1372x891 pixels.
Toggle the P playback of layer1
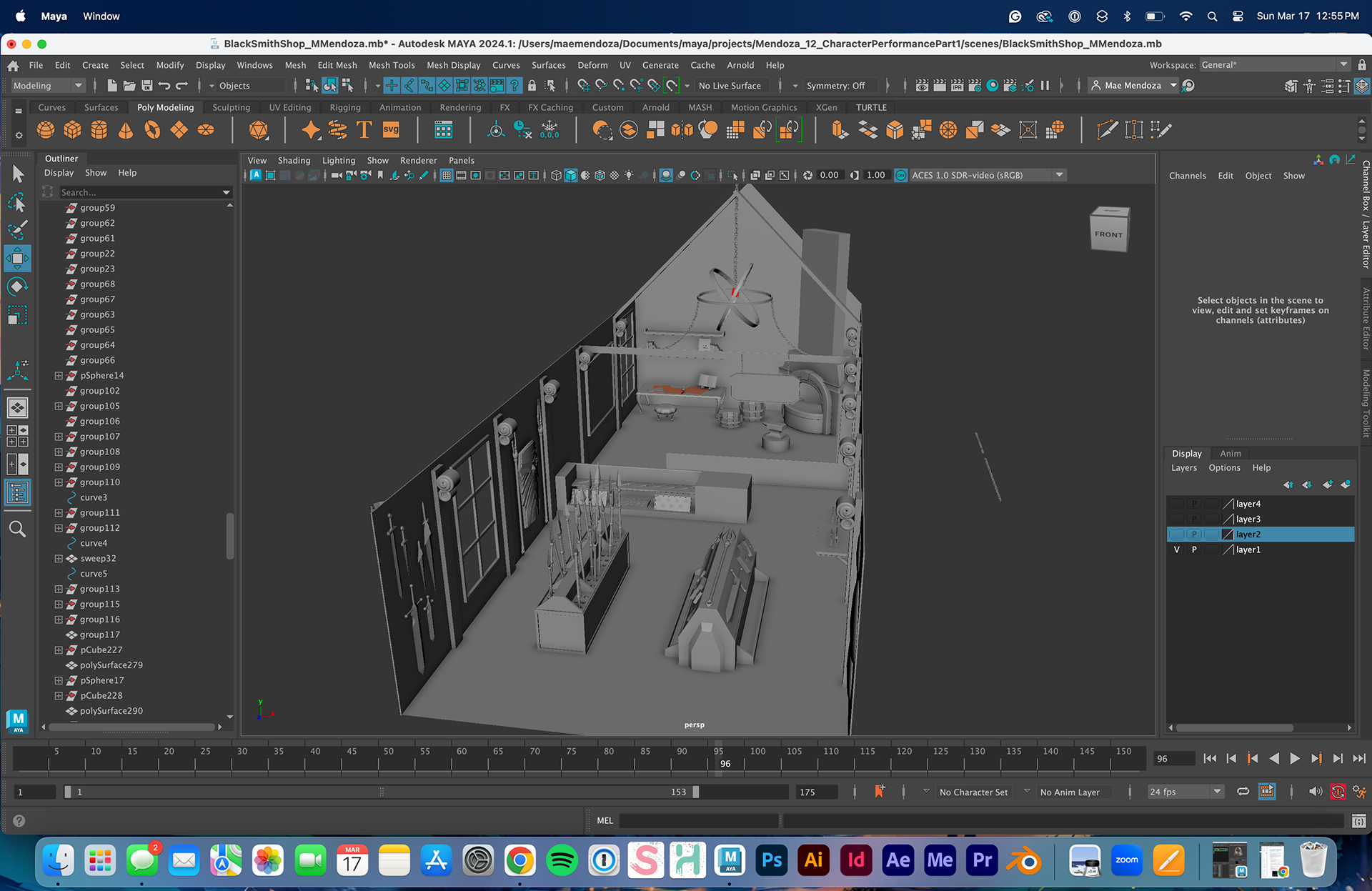point(1194,549)
